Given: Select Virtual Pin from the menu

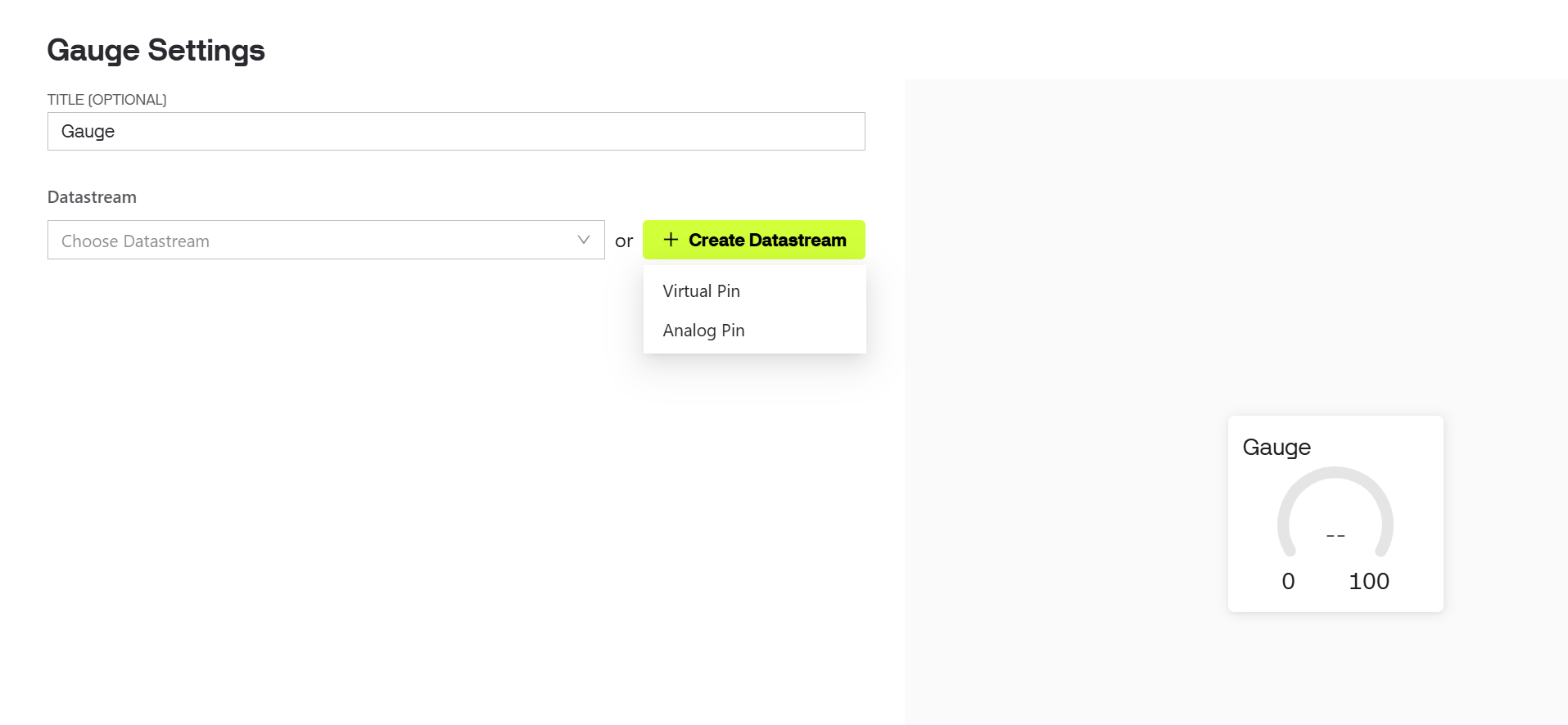Looking at the screenshot, I should 702,291.
